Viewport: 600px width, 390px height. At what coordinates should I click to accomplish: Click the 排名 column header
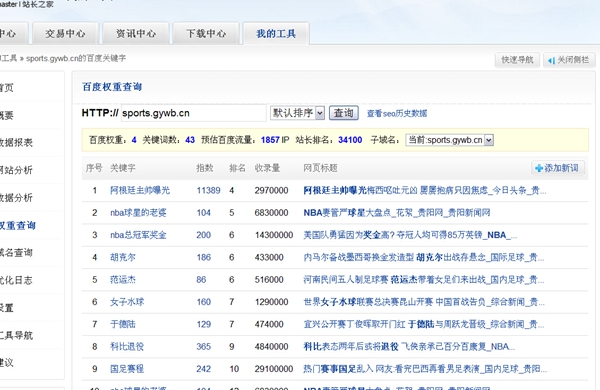pos(237,168)
